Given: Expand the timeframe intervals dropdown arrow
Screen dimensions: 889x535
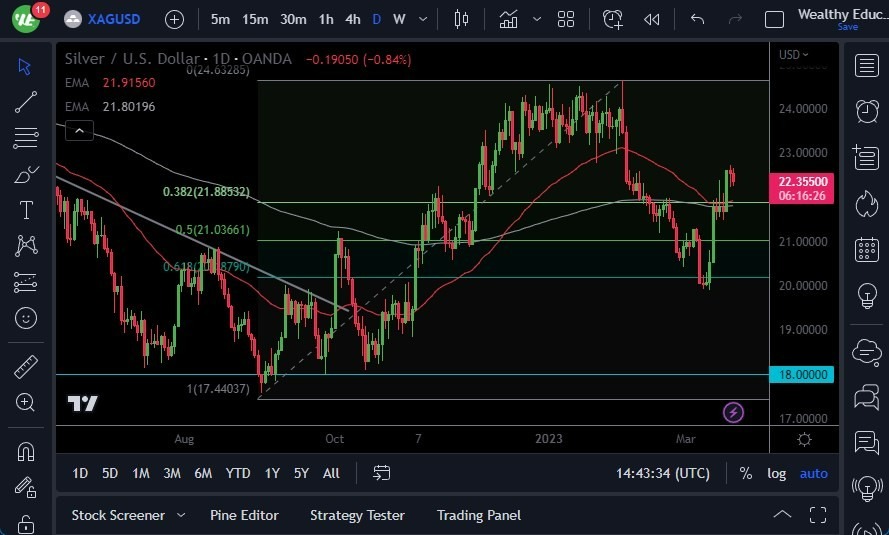Looking at the screenshot, I should point(425,19).
